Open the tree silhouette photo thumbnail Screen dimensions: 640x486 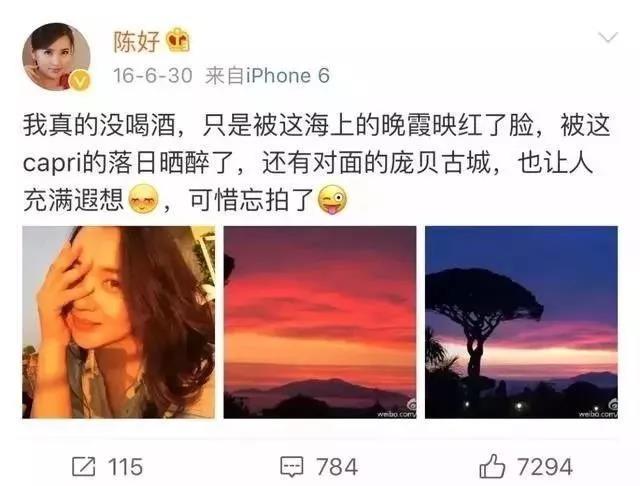[521, 322]
